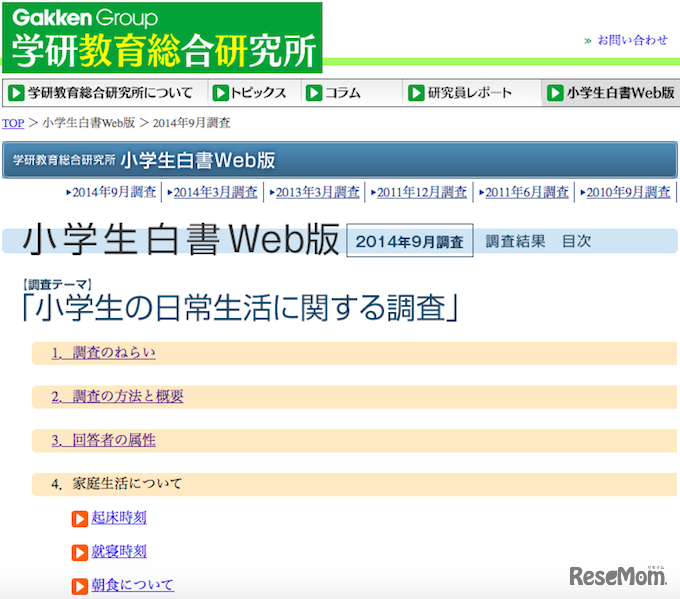
Task: Open the 2011年6月調査 survey link
Action: [x=527, y=192]
